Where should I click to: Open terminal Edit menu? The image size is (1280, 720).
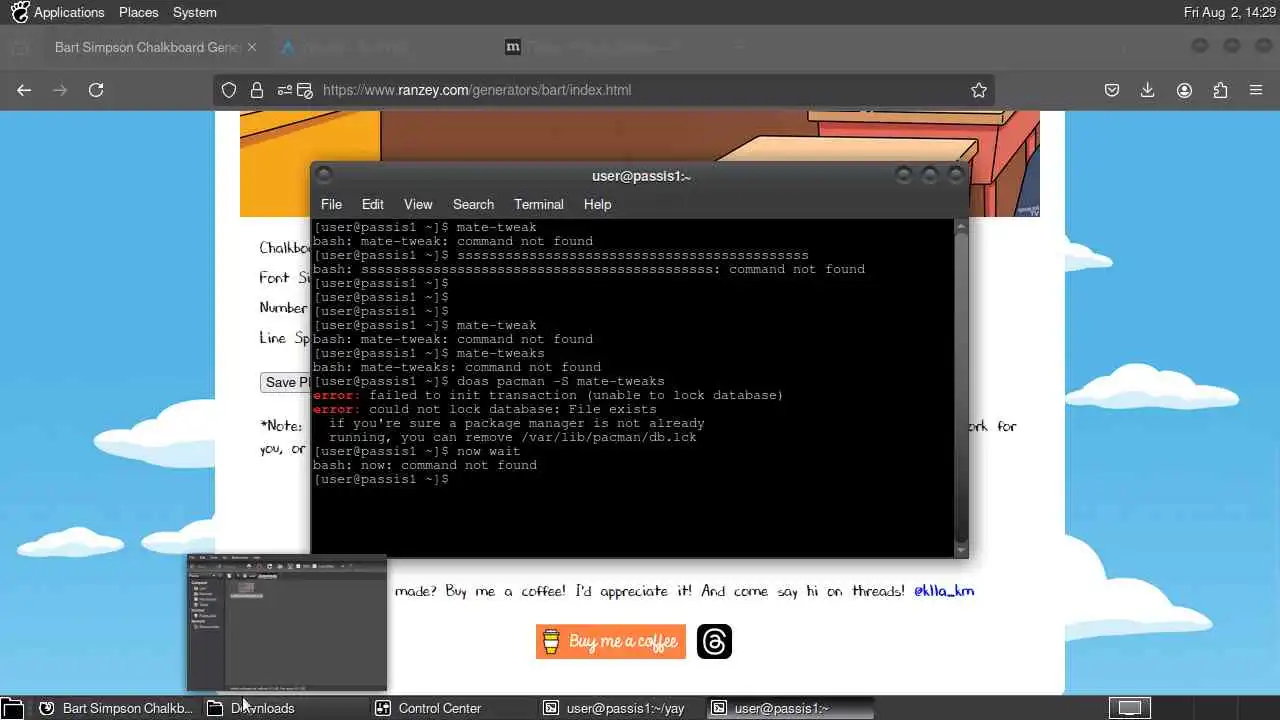[x=373, y=204]
